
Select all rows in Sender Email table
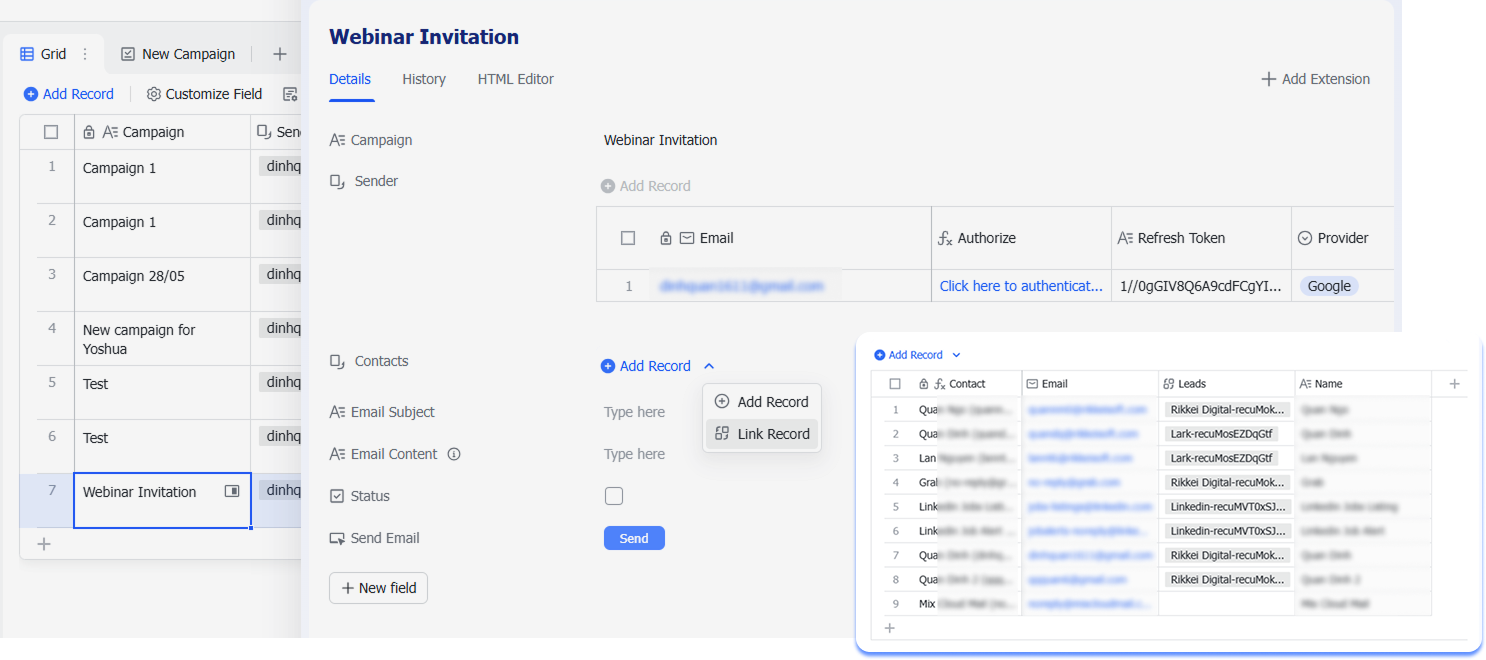(628, 238)
